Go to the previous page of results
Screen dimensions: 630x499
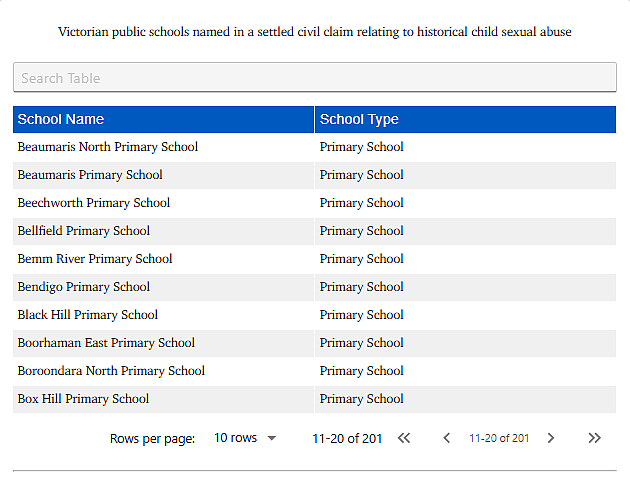point(446,438)
